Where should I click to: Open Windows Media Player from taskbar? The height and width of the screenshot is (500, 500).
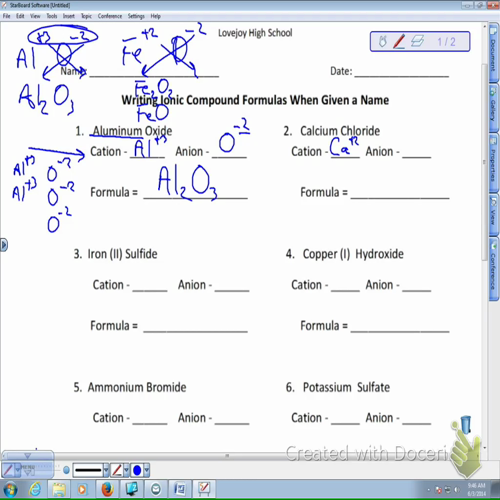click(x=82, y=490)
